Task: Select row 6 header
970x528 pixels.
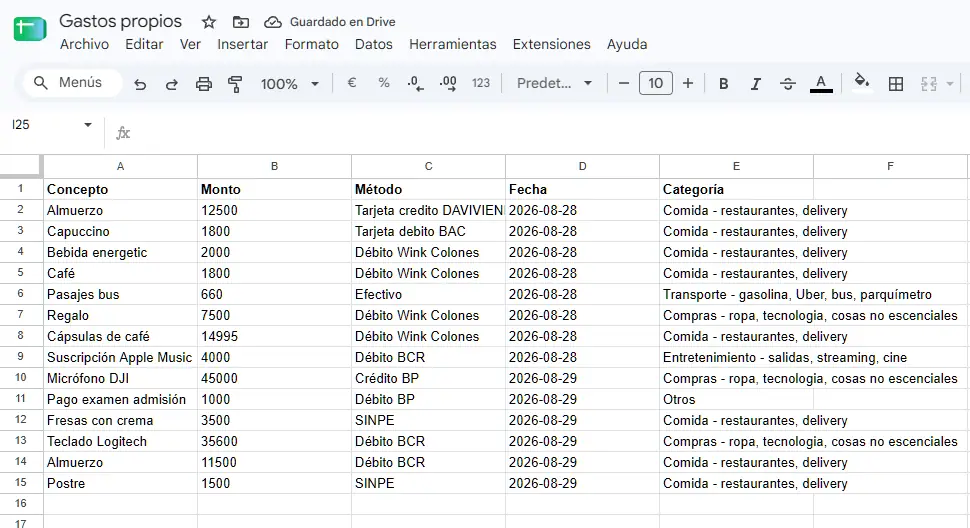Action: pyautogui.click(x=20, y=294)
